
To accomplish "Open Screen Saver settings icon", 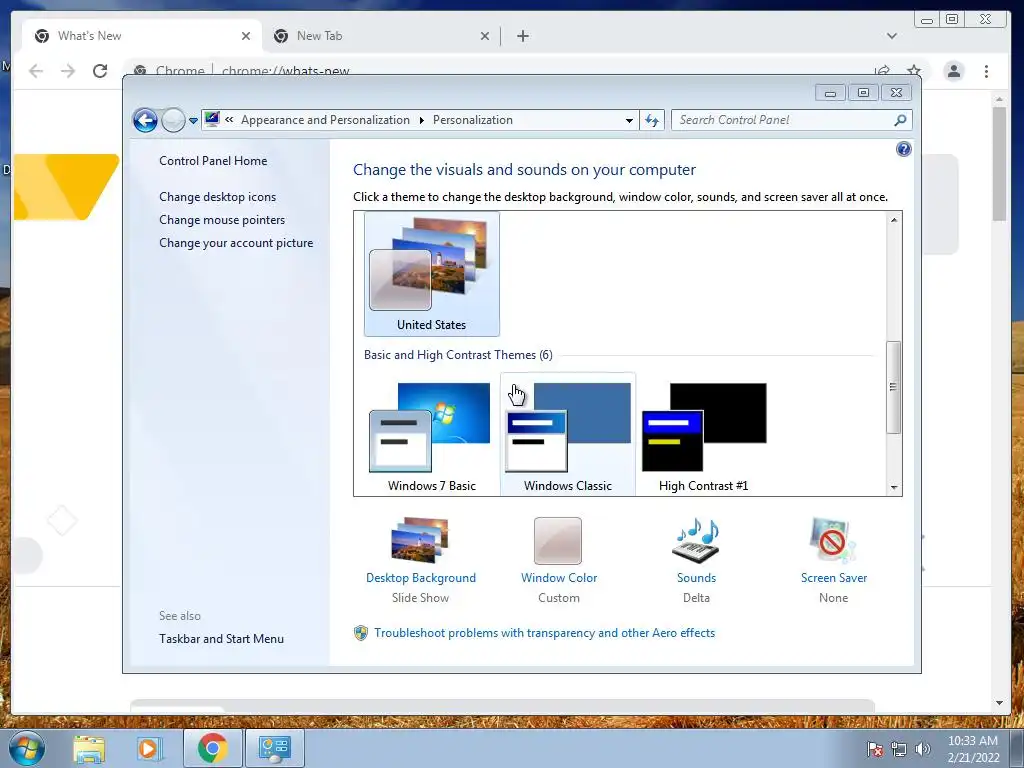I will [x=833, y=541].
